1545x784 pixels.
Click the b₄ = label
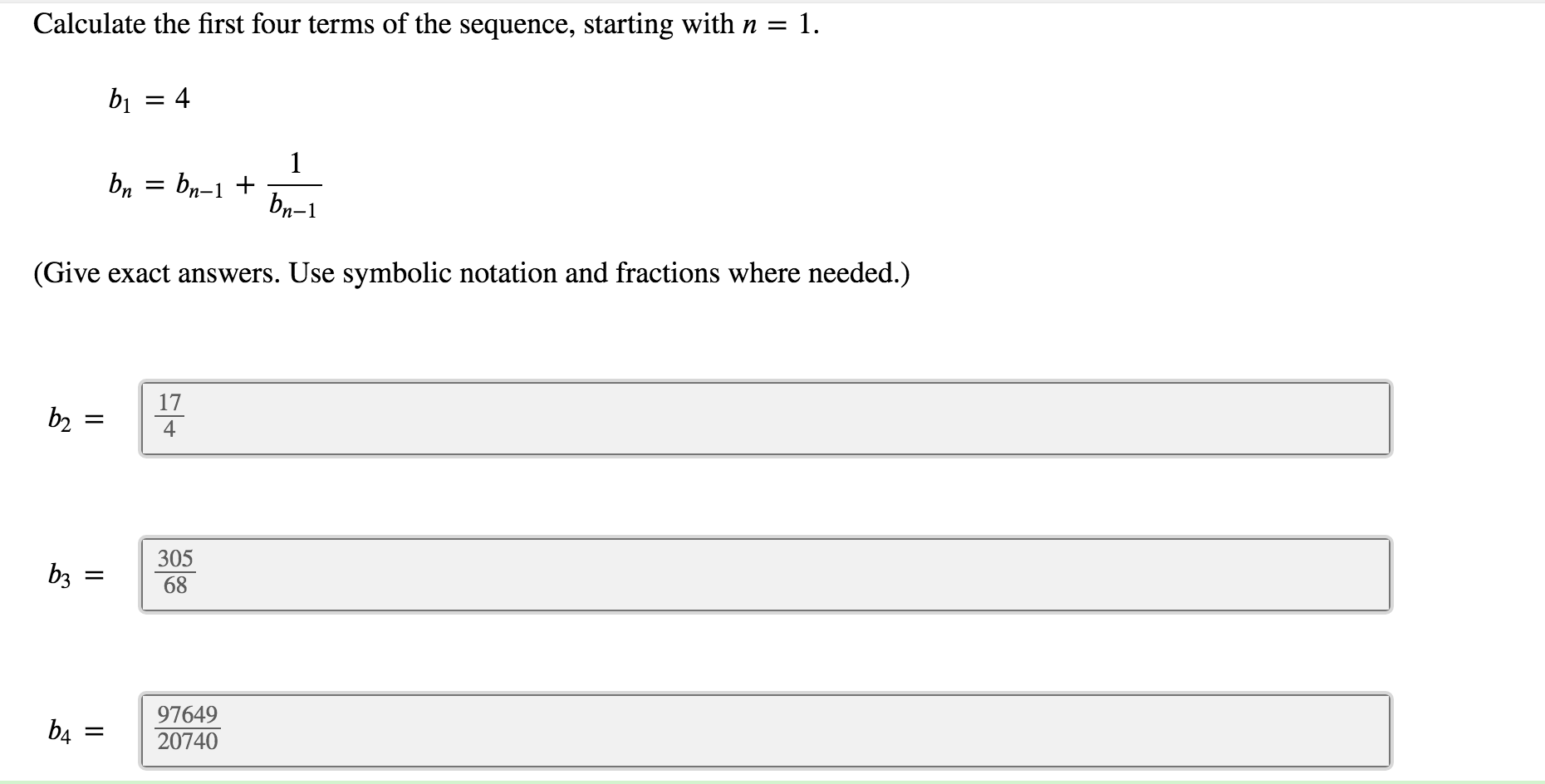(75, 732)
